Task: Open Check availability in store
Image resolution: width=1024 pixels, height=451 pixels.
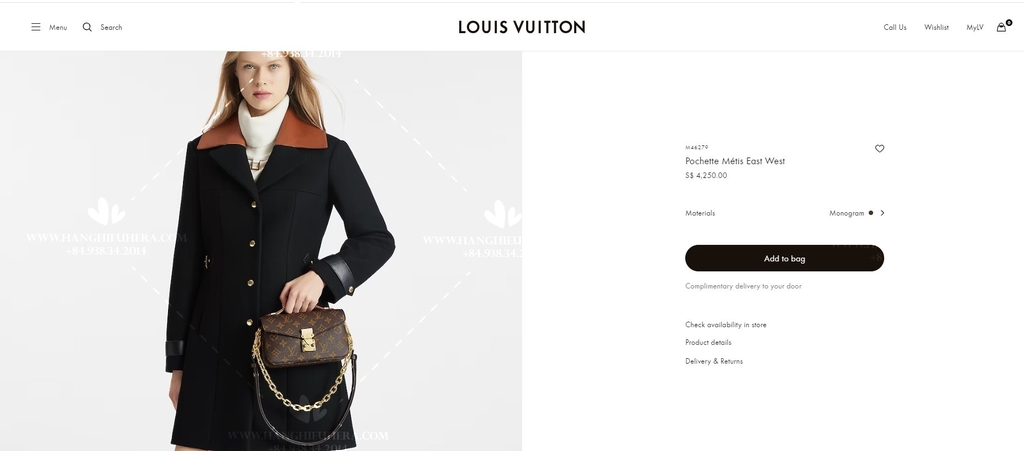Action: coord(726,324)
